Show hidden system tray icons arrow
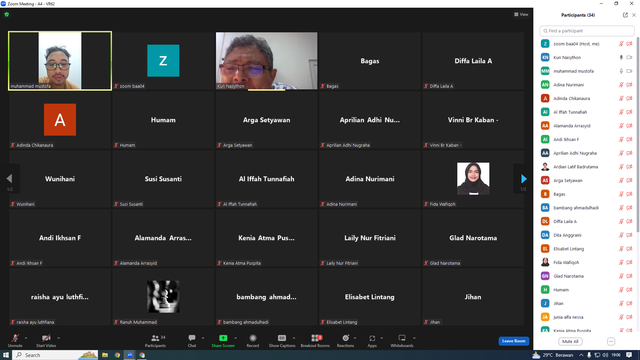Image resolution: width=640 pixels, height=360 pixels. (x=581, y=355)
